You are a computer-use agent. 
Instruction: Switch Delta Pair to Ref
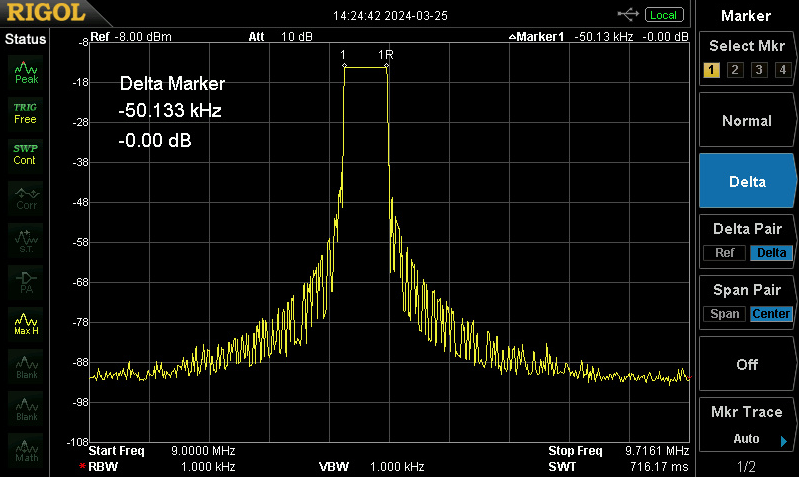pos(725,253)
